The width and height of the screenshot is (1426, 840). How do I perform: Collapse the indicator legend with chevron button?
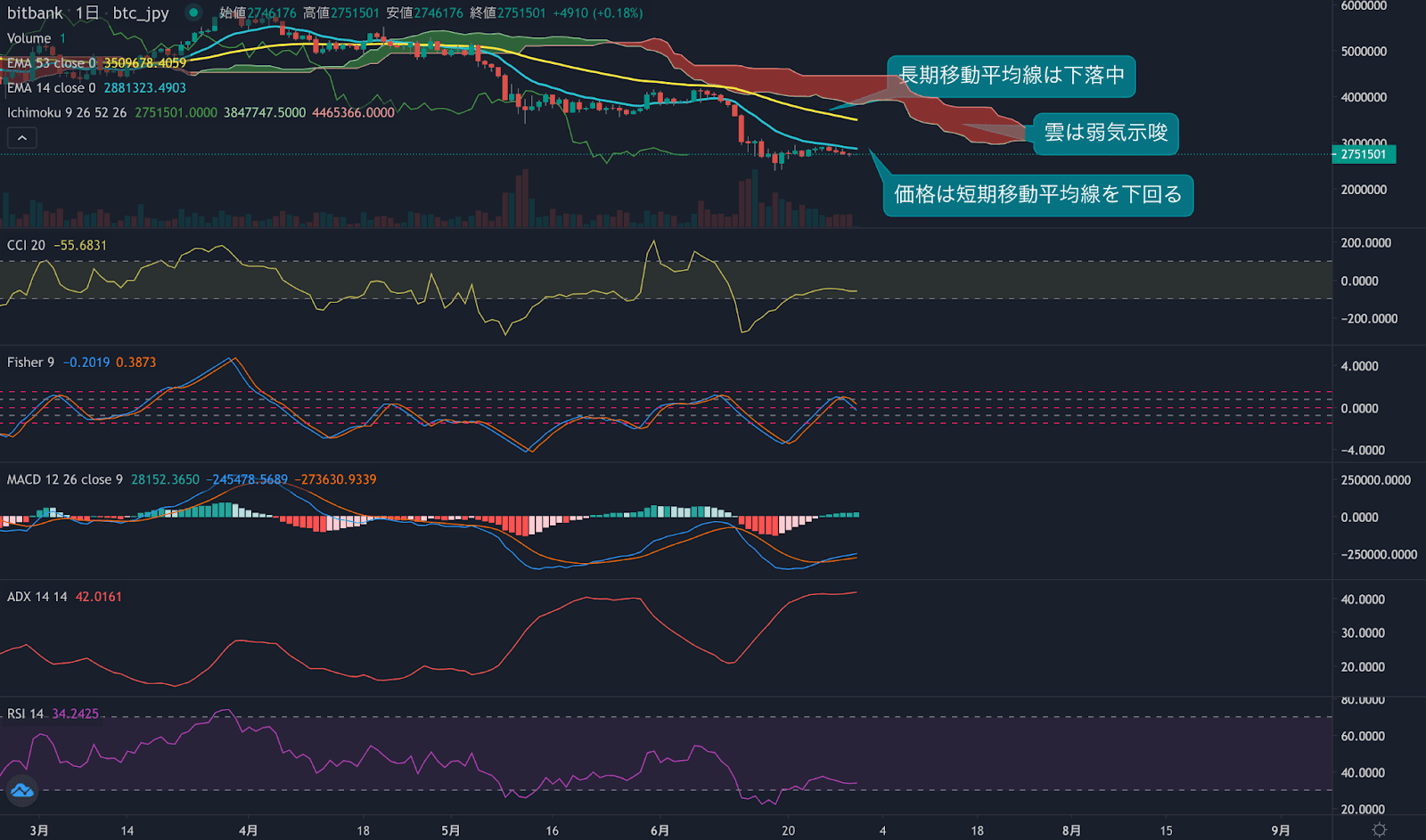point(22,137)
